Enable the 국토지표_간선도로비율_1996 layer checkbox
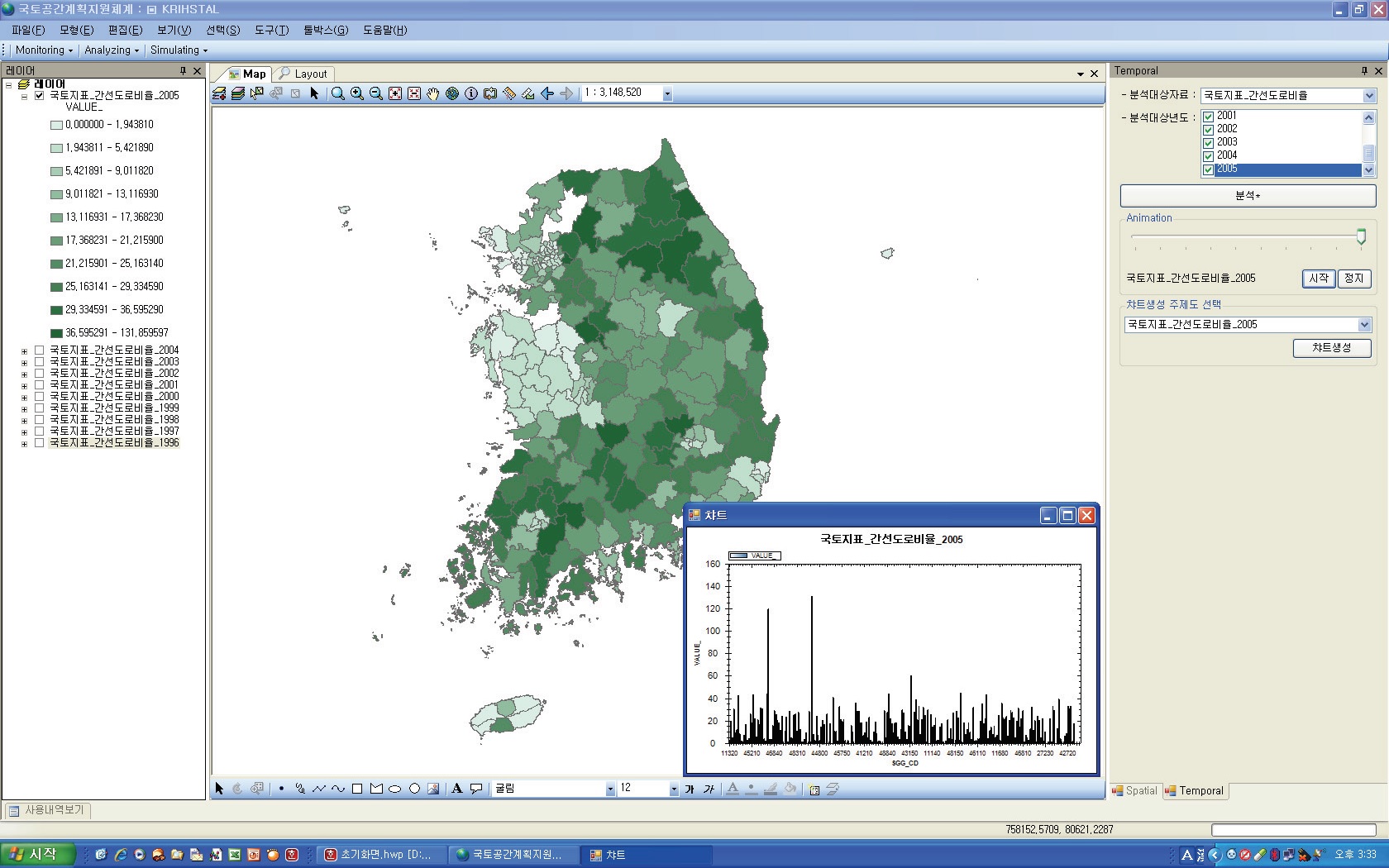 (39, 443)
